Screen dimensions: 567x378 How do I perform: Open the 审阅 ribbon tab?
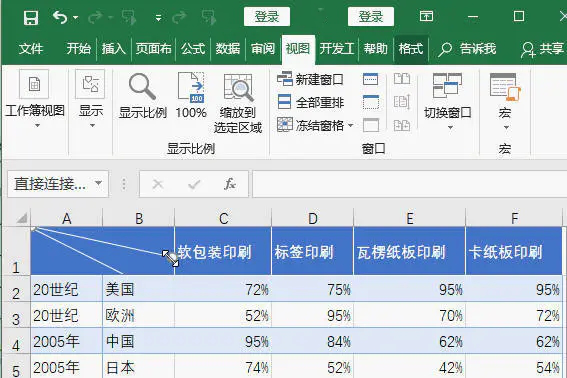[263, 48]
